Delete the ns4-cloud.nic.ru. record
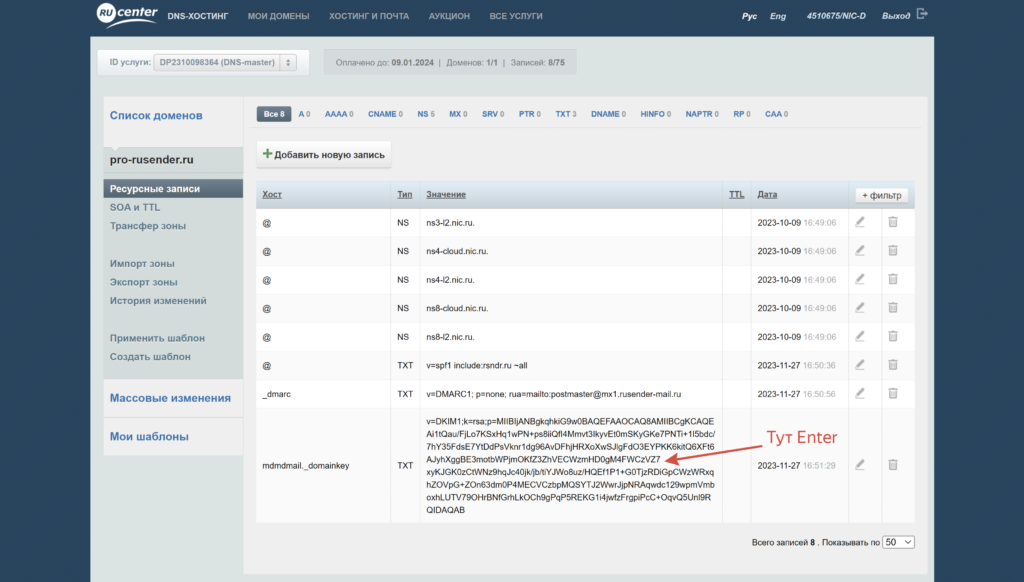The image size is (1024, 582). [x=893, y=251]
